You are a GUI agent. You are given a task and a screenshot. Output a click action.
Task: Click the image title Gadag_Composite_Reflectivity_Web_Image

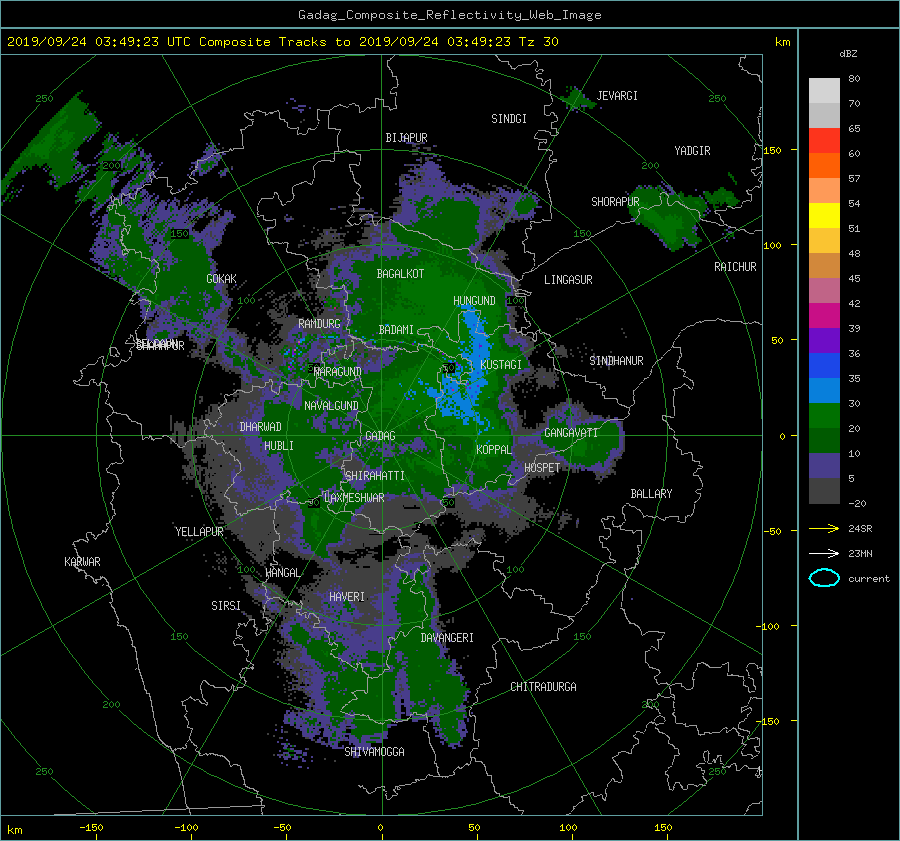click(x=449, y=14)
